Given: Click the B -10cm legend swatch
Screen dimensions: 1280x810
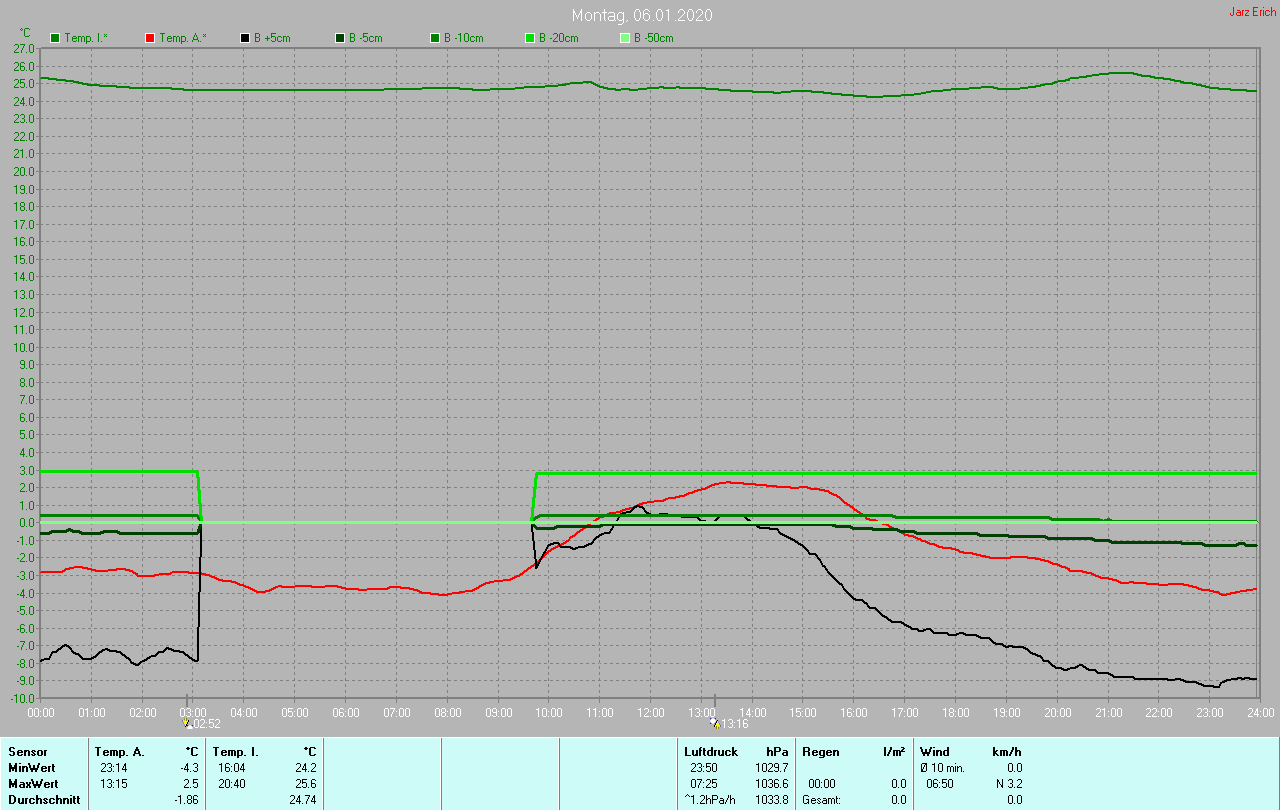Looking at the screenshot, I should [x=435, y=38].
